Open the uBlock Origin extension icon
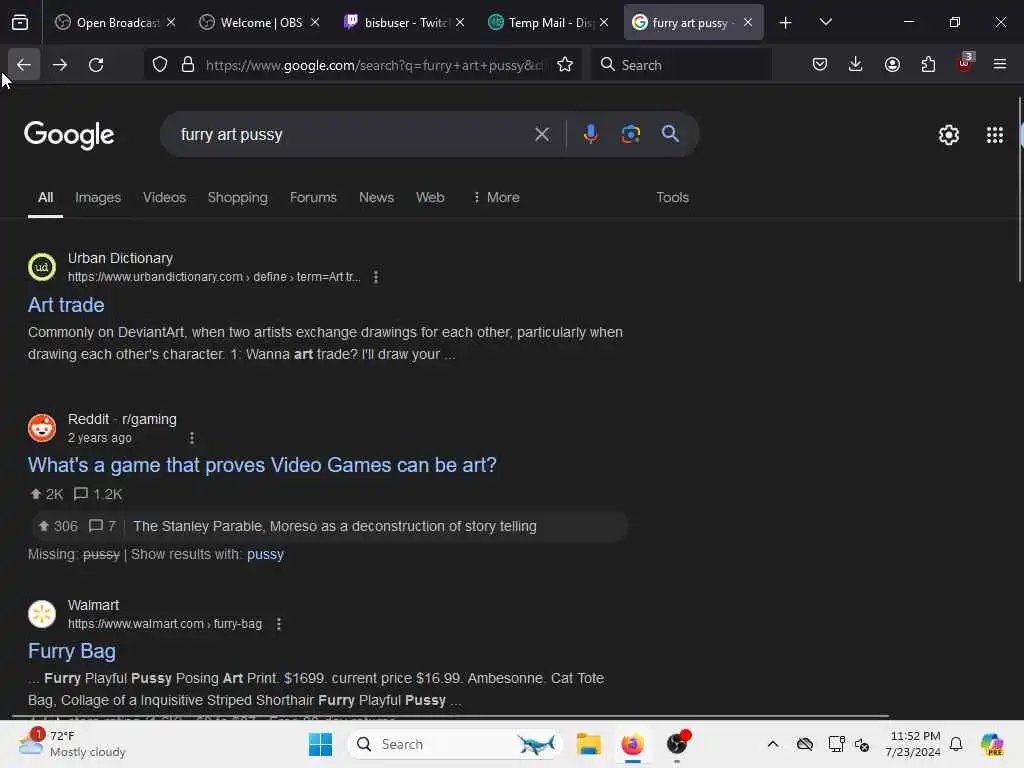The width and height of the screenshot is (1024, 768). [x=965, y=63]
